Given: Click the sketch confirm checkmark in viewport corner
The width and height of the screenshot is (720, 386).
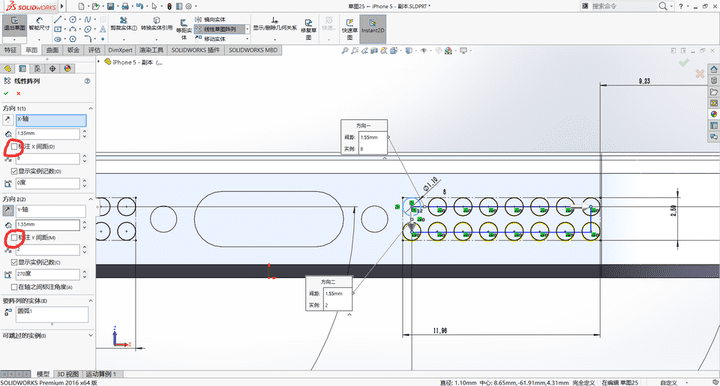Looking at the screenshot, I should point(684,63).
